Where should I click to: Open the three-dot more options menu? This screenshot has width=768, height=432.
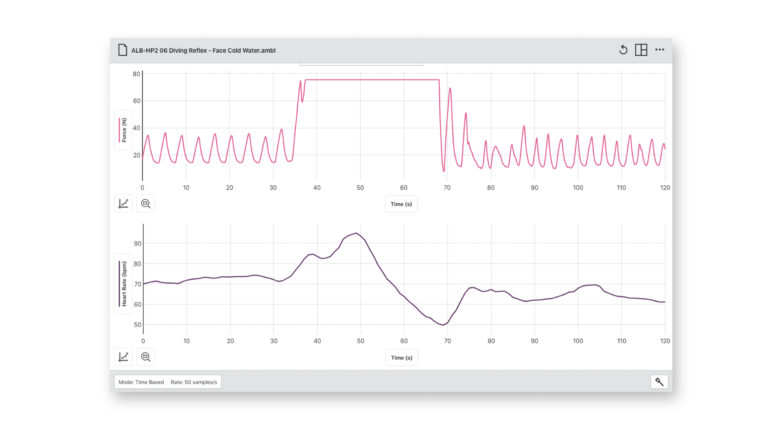[x=660, y=50]
